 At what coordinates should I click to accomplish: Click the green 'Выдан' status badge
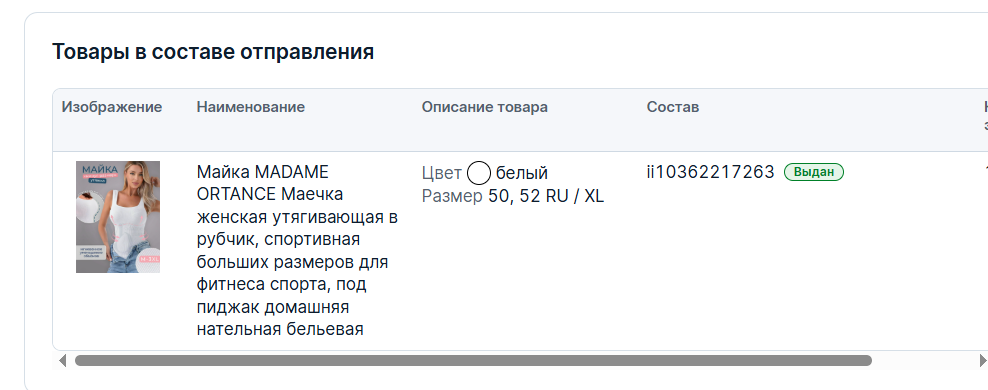click(x=813, y=172)
